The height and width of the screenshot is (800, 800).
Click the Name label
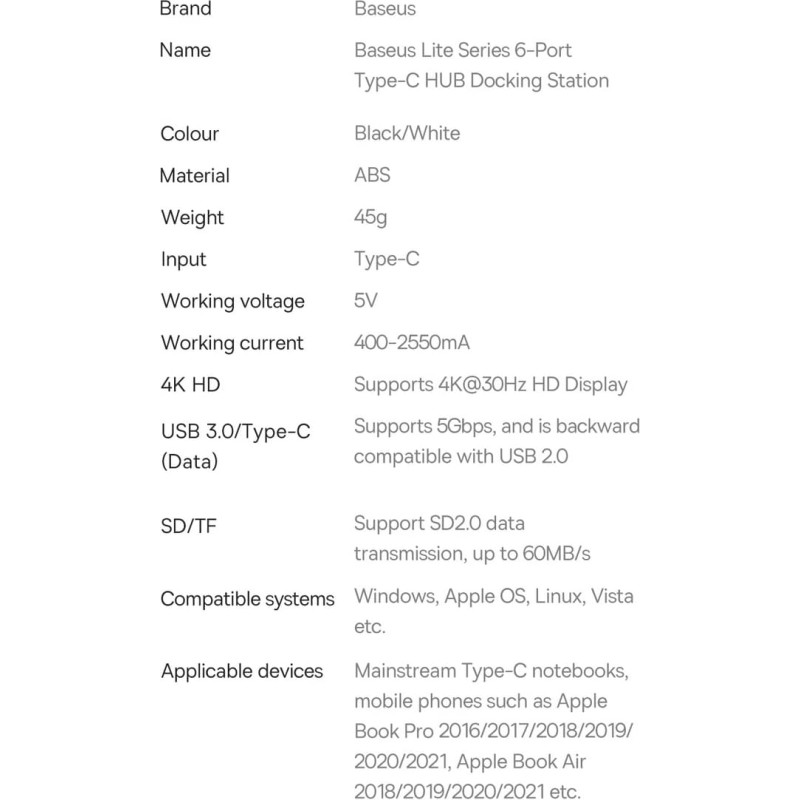coord(185,50)
